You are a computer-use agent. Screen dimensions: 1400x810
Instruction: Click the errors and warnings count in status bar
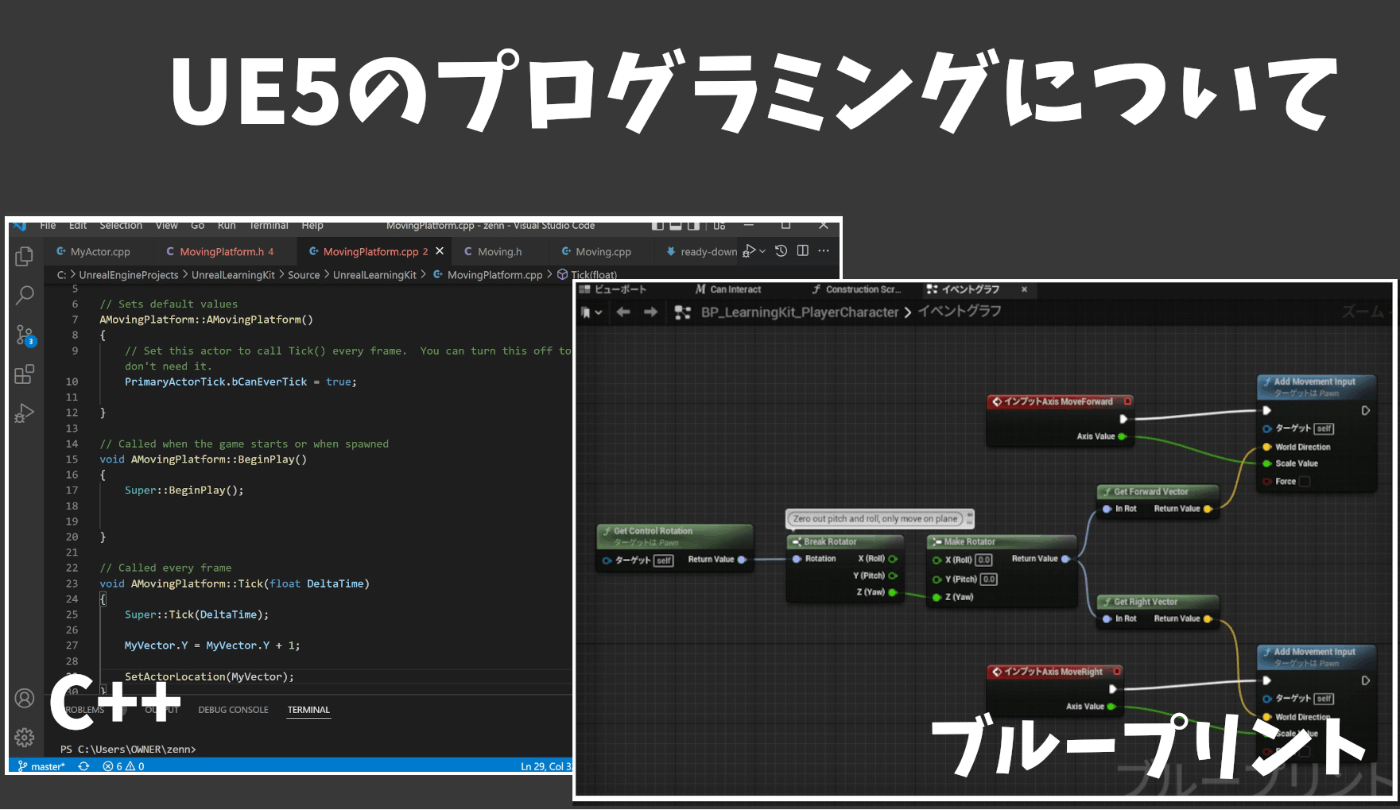coord(123,766)
